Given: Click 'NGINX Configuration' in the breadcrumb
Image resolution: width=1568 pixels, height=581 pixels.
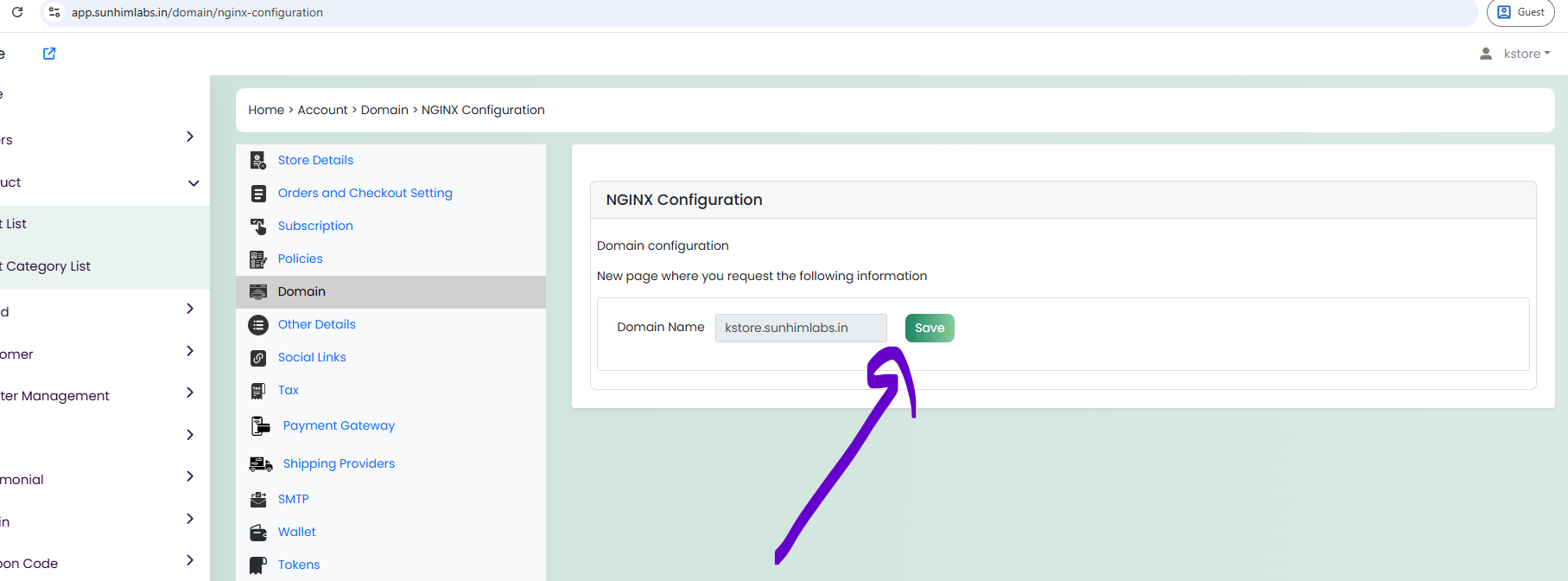Looking at the screenshot, I should point(483,110).
